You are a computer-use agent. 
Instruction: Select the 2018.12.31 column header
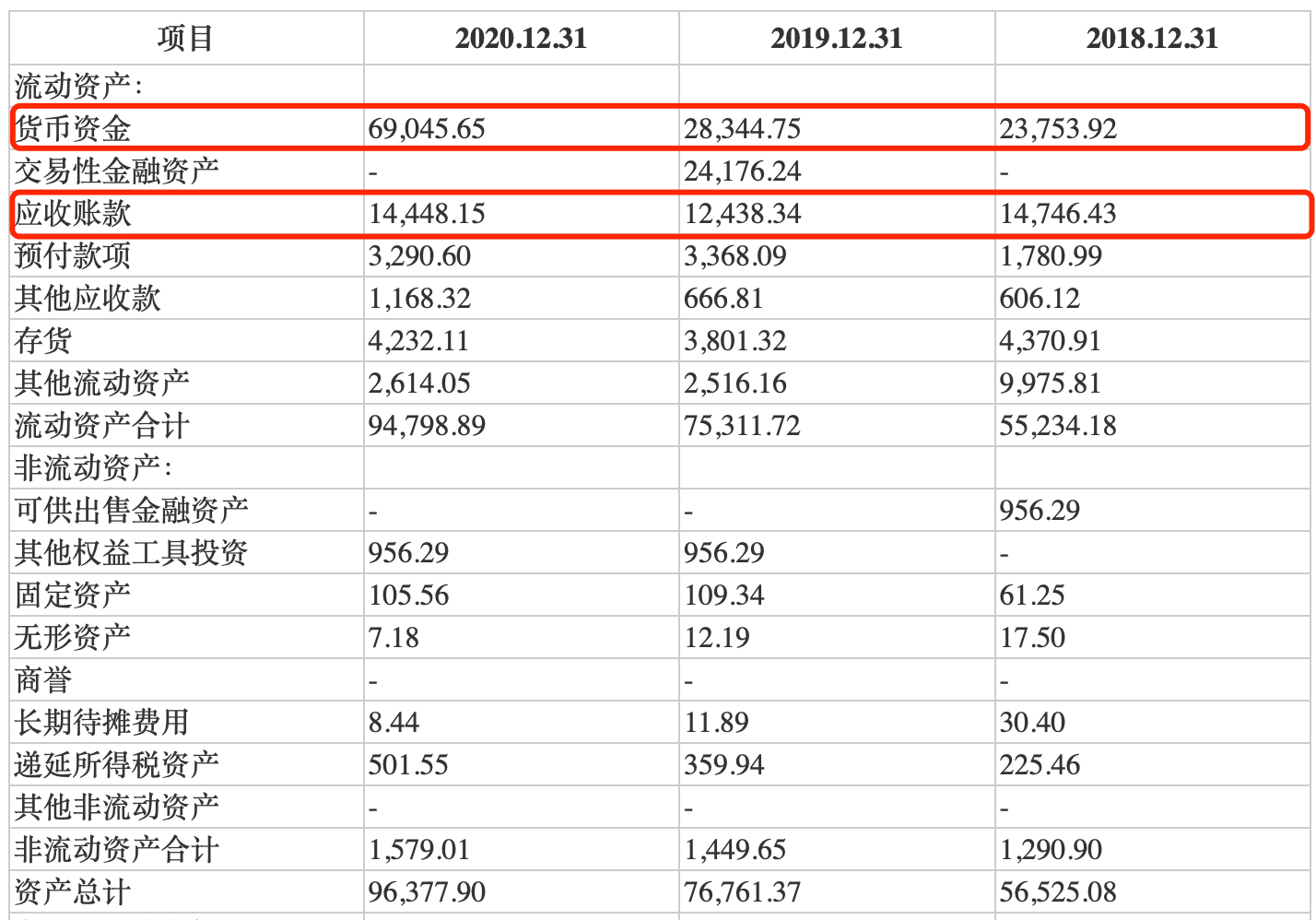tap(1152, 38)
